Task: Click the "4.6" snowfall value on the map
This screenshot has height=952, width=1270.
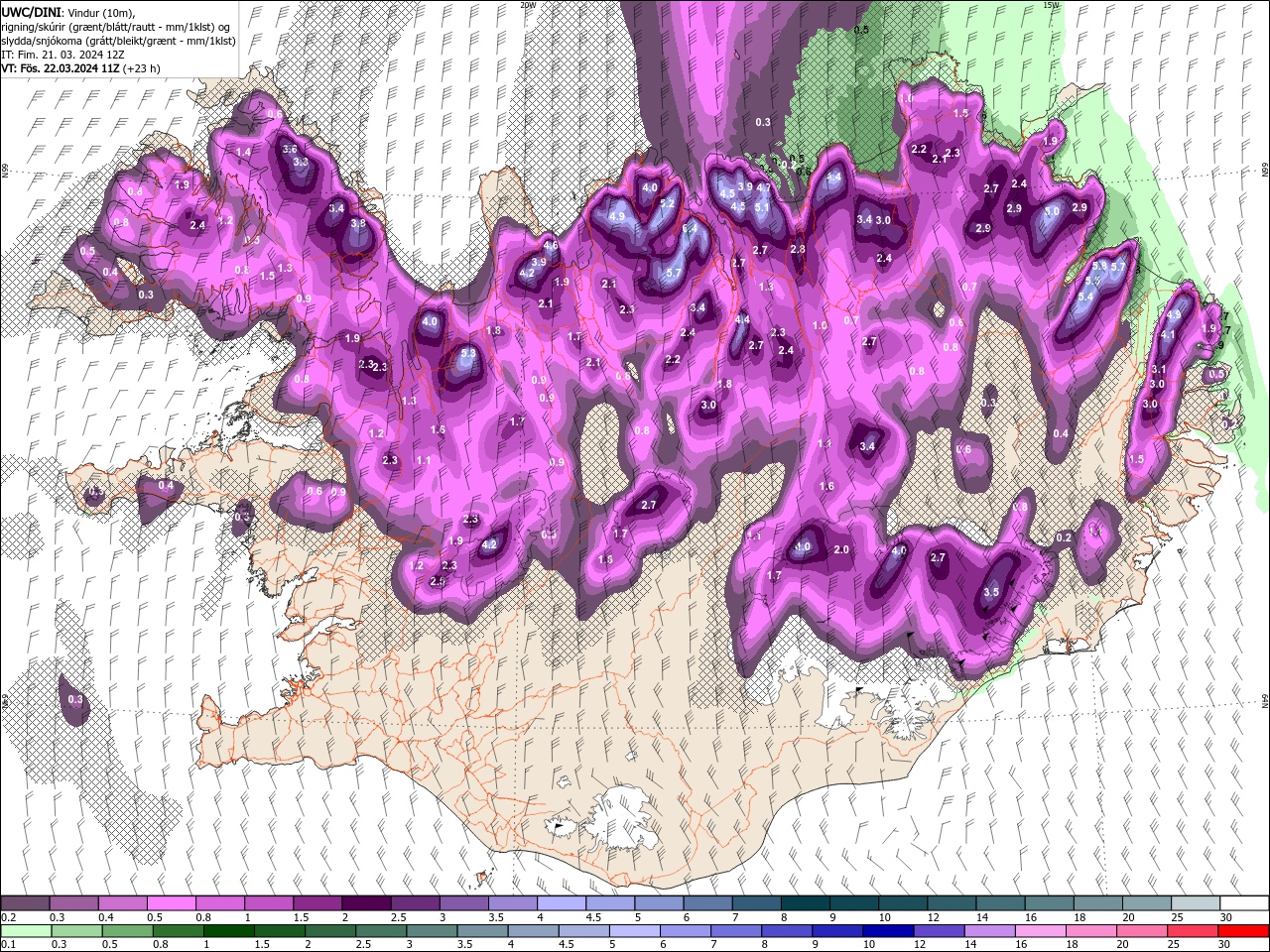Action: tap(551, 245)
